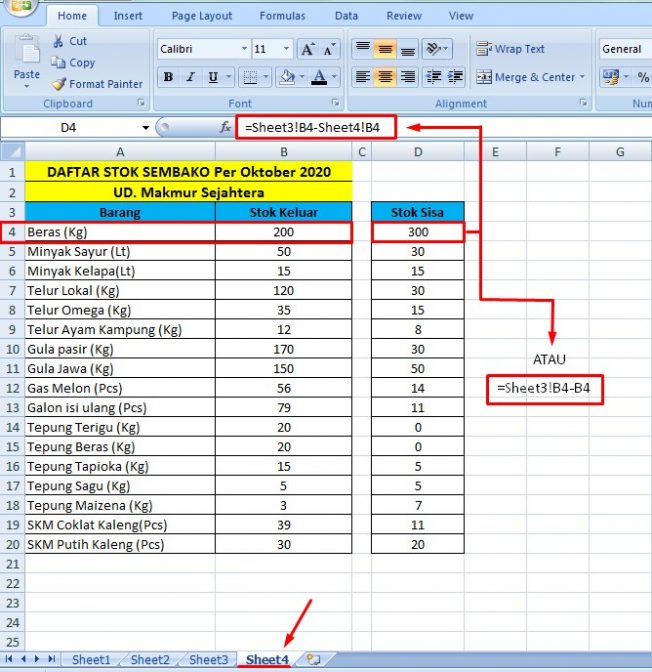
Task: Click the Select All corner button
Action: coord(12,152)
